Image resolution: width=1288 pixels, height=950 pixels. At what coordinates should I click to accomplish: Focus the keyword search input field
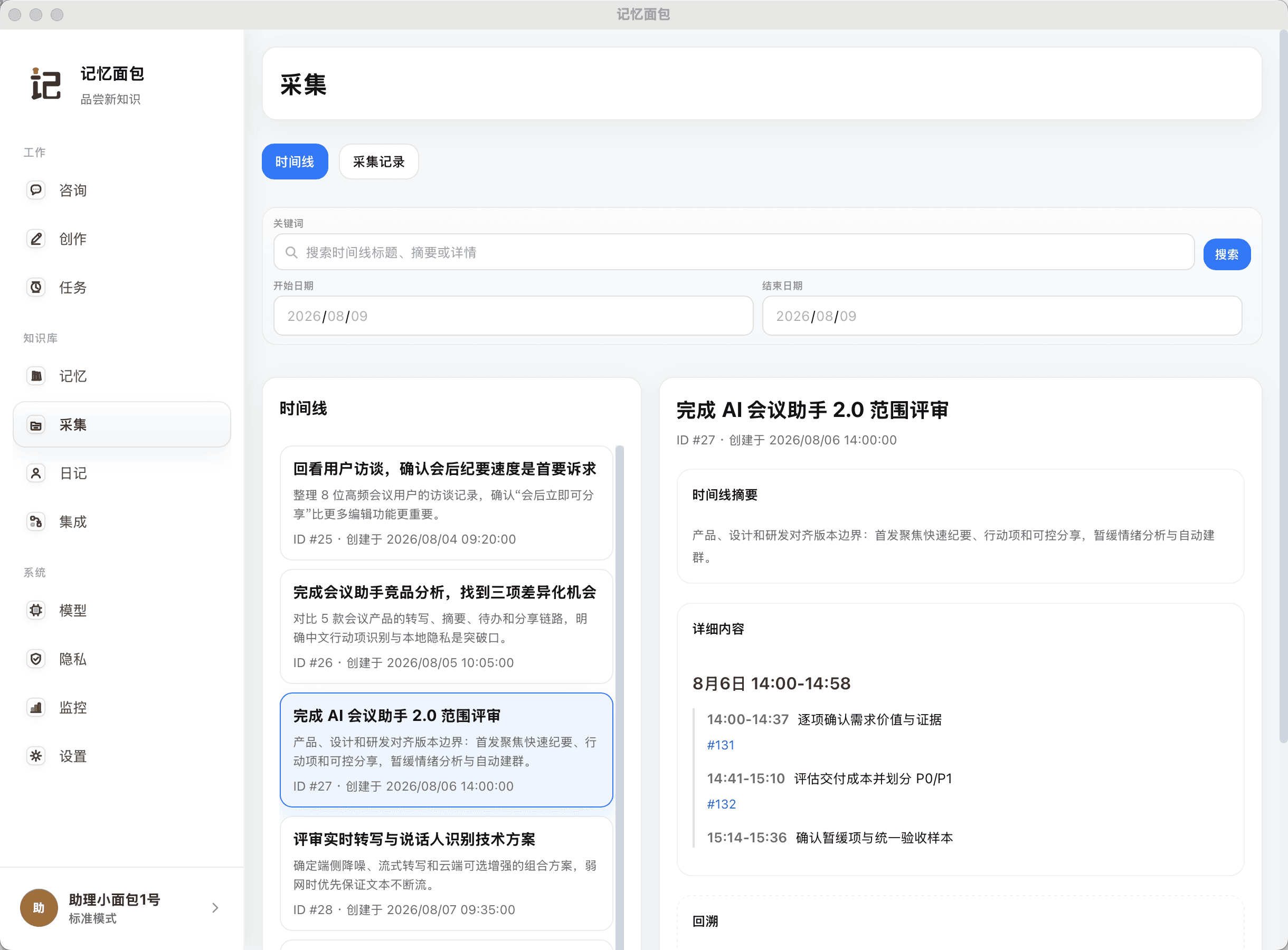[x=734, y=252]
